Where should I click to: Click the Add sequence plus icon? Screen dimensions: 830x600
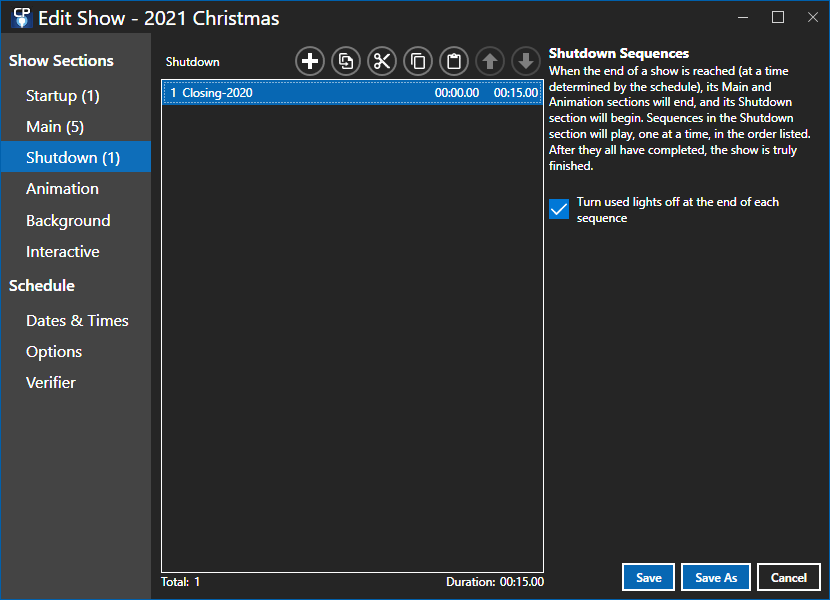pyautogui.click(x=310, y=61)
